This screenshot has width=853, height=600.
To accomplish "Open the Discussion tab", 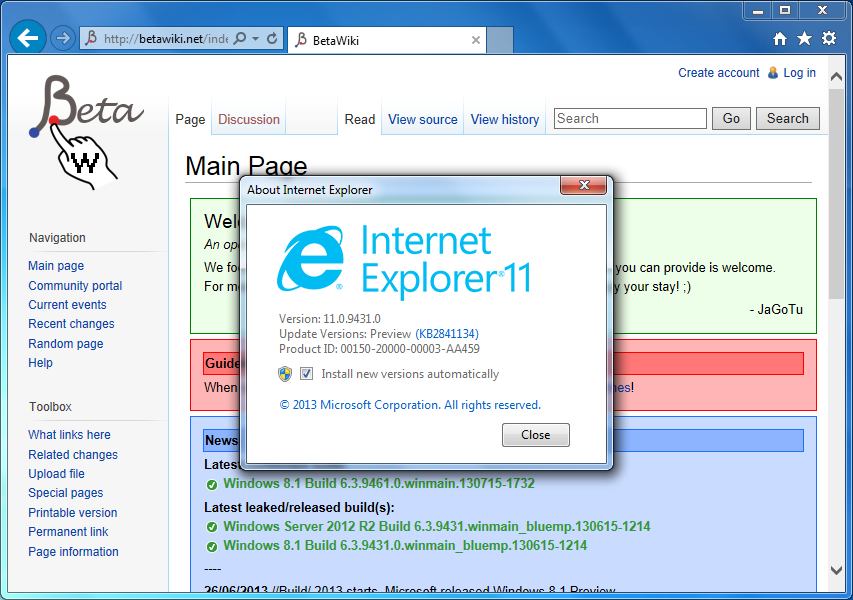I will click(x=249, y=119).
